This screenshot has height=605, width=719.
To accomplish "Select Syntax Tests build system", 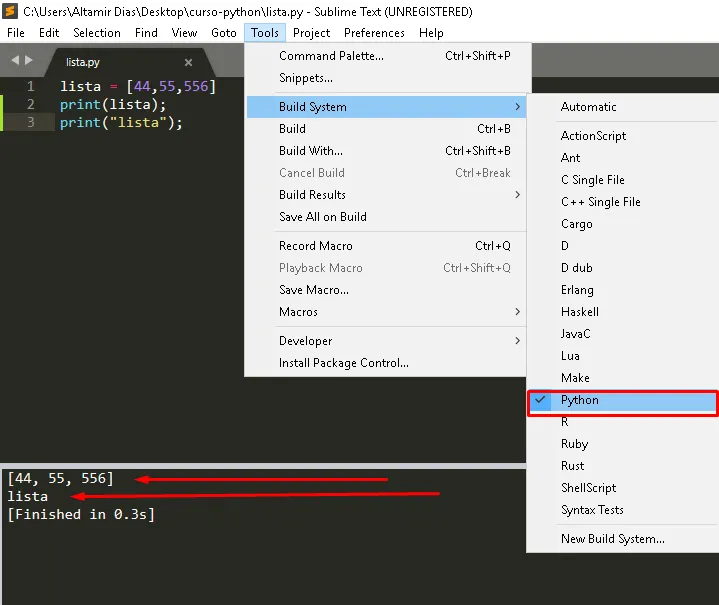I will [x=623, y=510].
